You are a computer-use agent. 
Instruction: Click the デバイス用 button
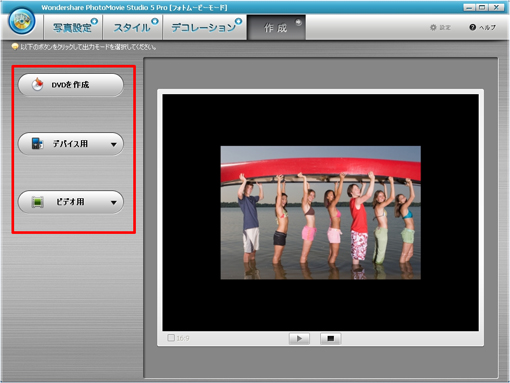coord(71,144)
